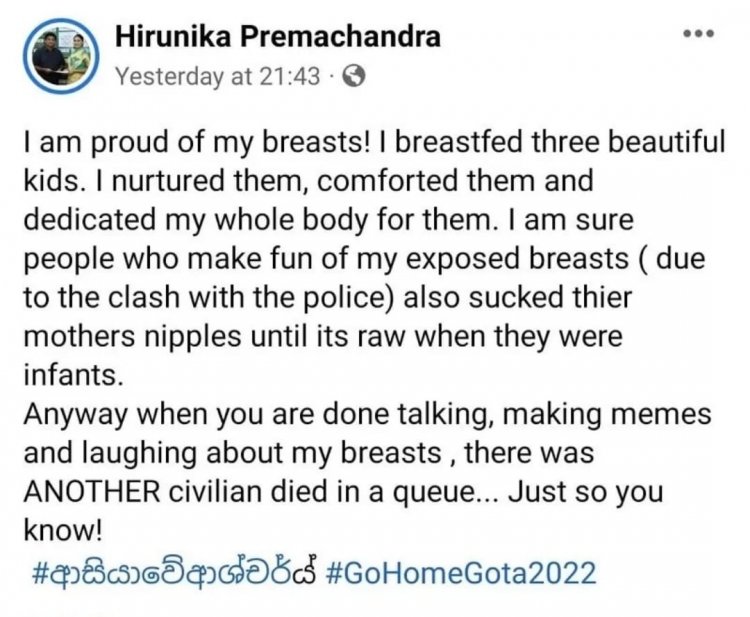Click the line starting "I am proud of my"
The height and width of the screenshot is (617, 750).
(375, 143)
